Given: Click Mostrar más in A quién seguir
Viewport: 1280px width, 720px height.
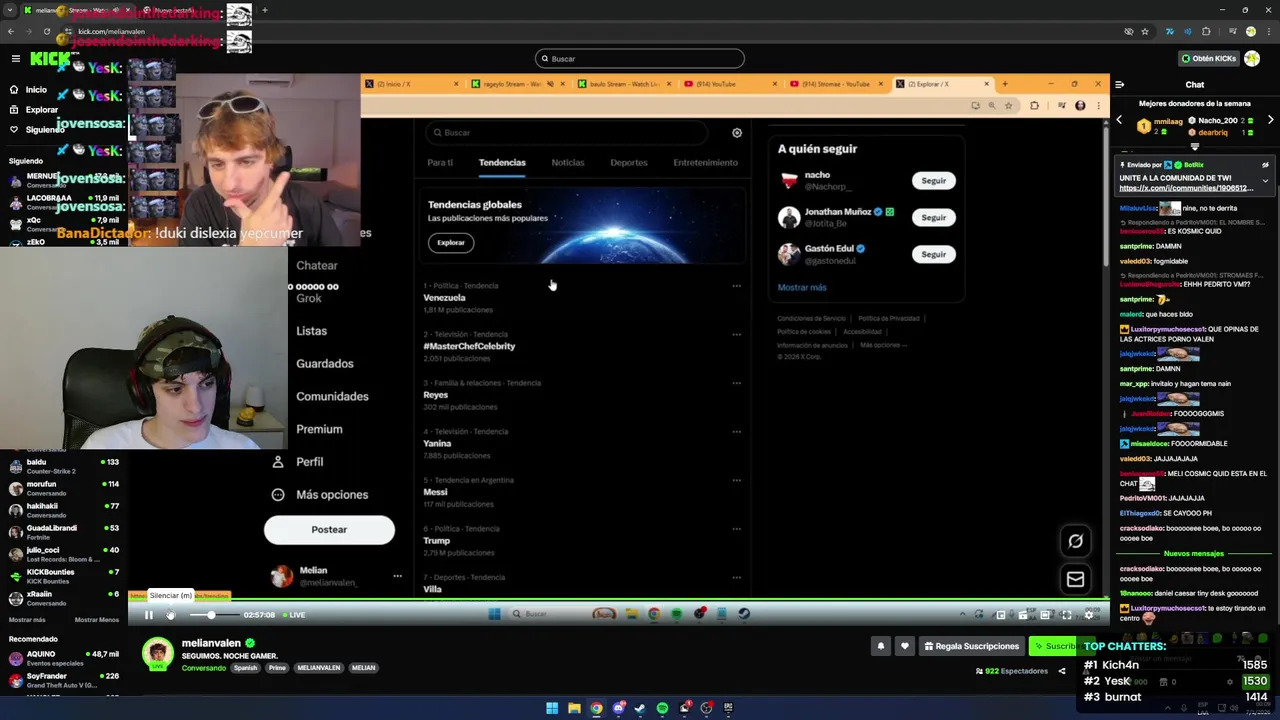Looking at the screenshot, I should click(802, 288).
